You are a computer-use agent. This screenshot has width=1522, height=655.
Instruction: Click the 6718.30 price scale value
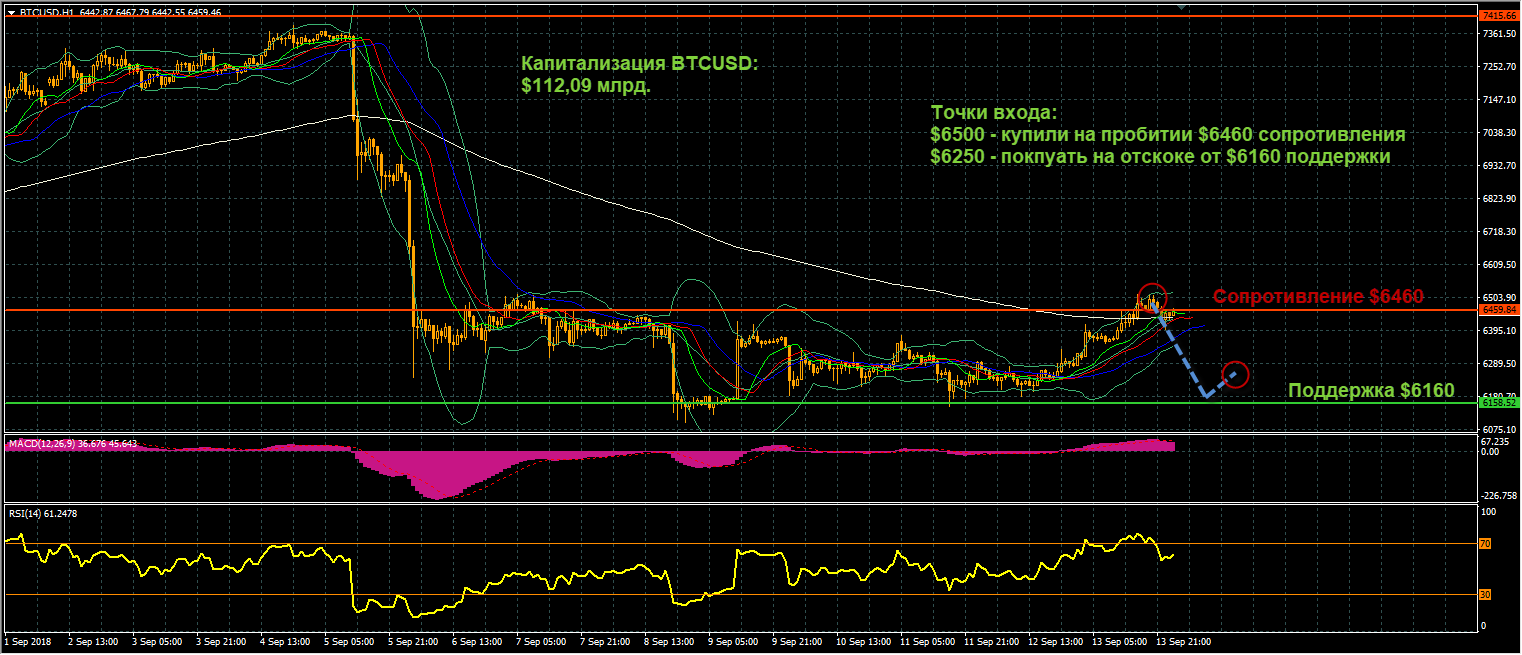[1497, 231]
